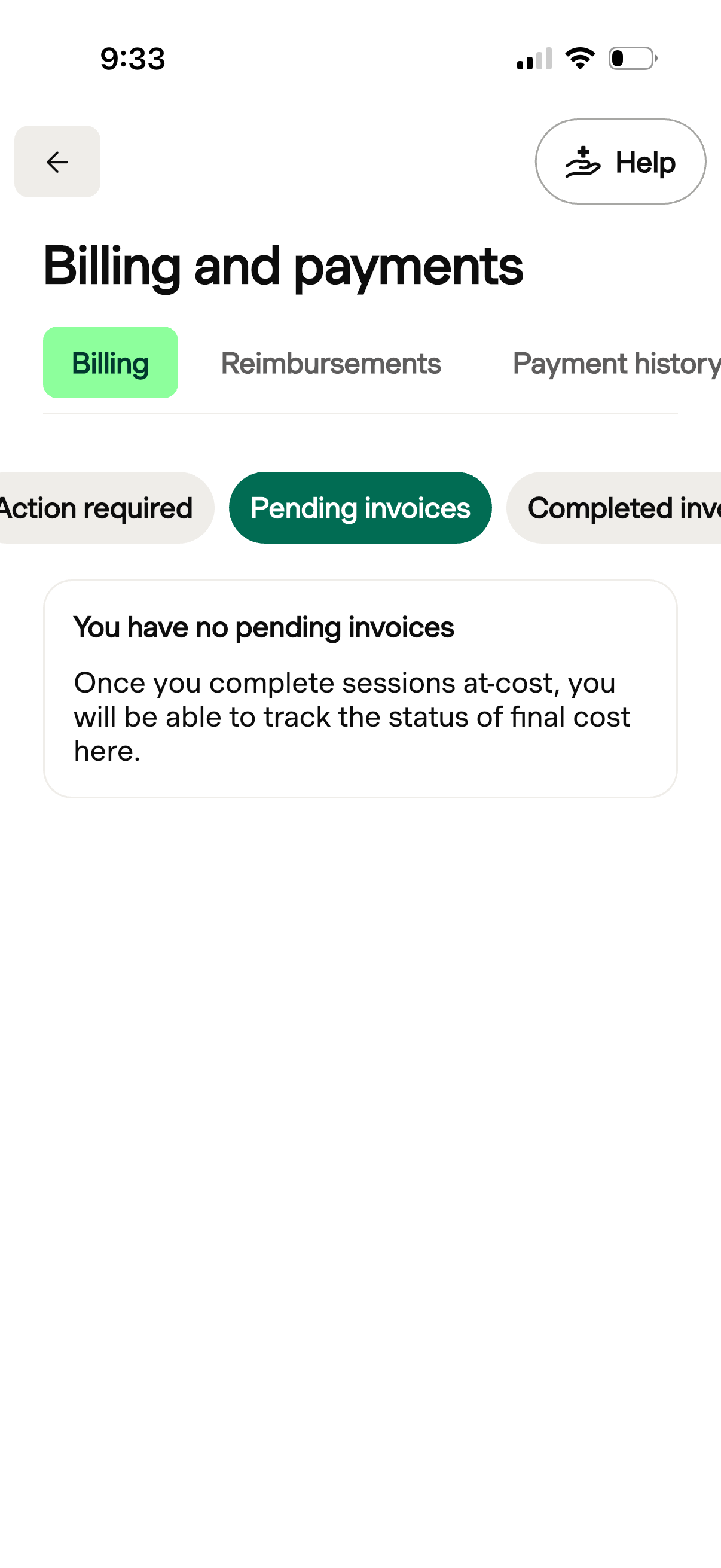
Task: Toggle the Pending invoices filter chip
Action: tap(360, 508)
